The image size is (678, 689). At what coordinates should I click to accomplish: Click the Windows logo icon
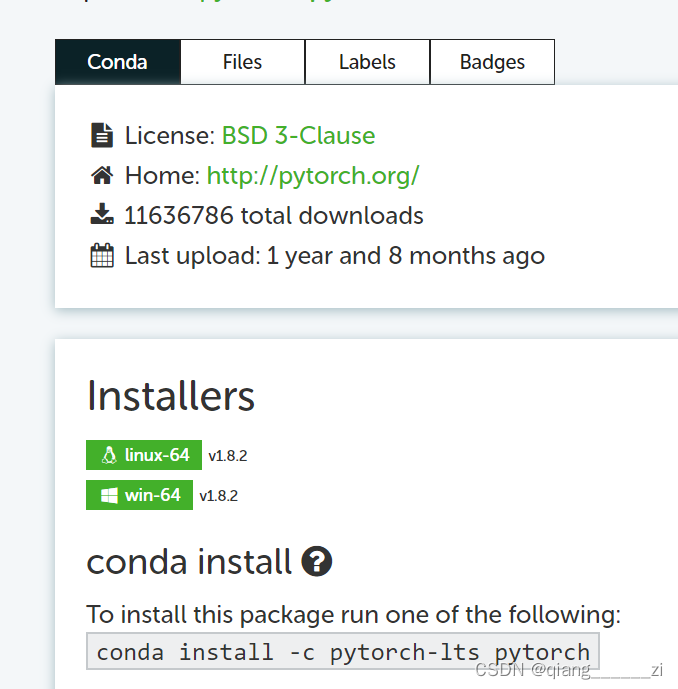[109, 496]
